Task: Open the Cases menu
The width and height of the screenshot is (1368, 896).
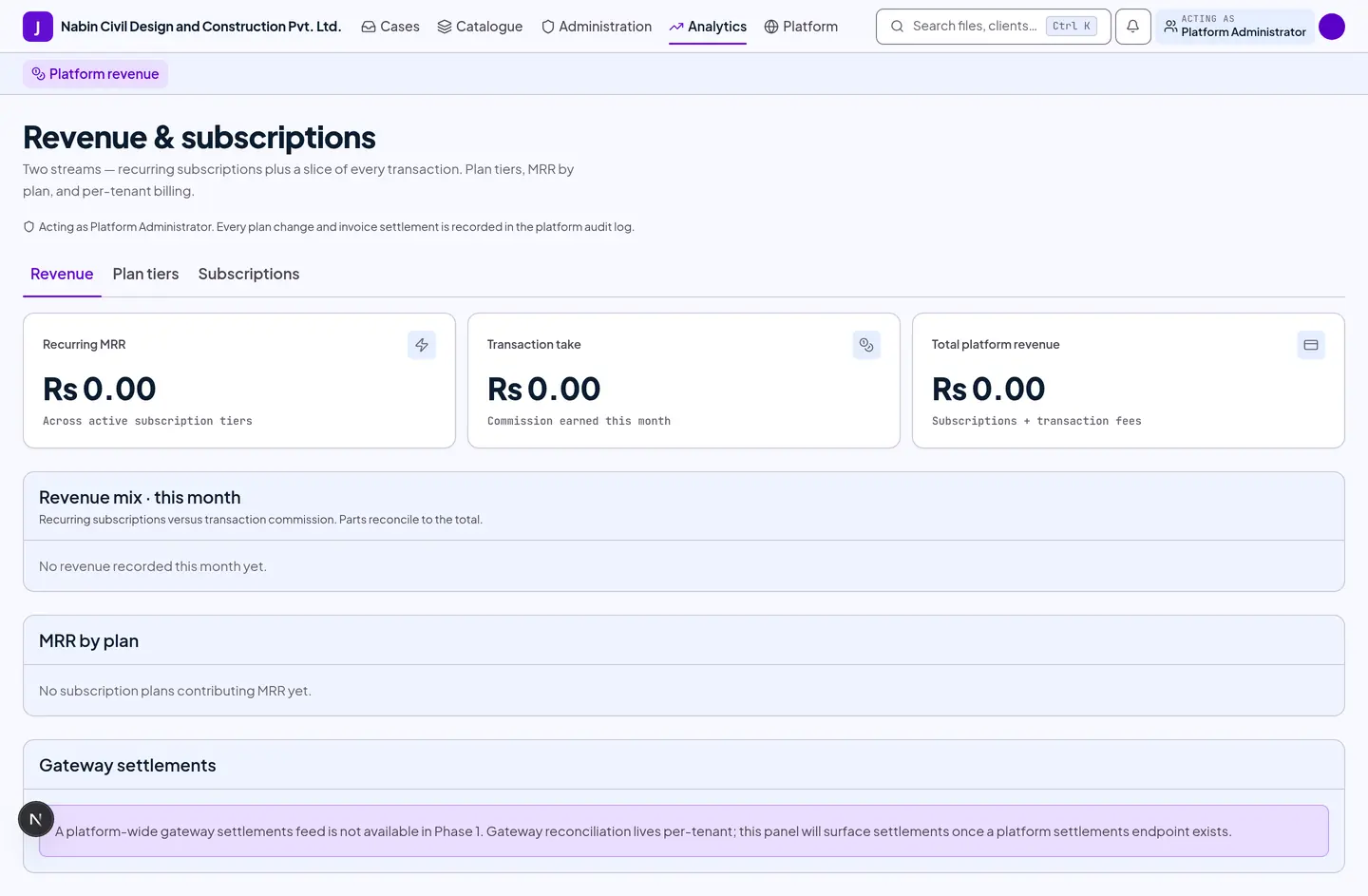Action: [390, 27]
